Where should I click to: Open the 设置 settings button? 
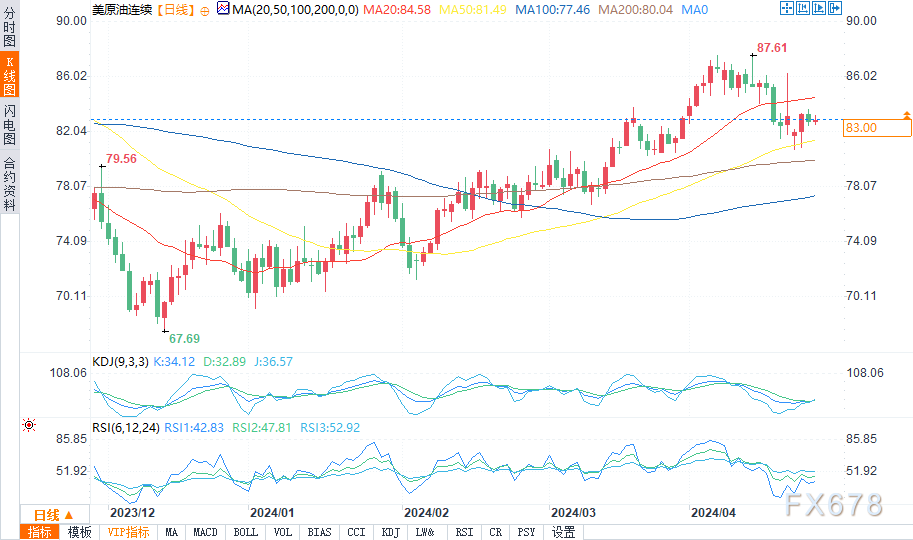point(564,532)
